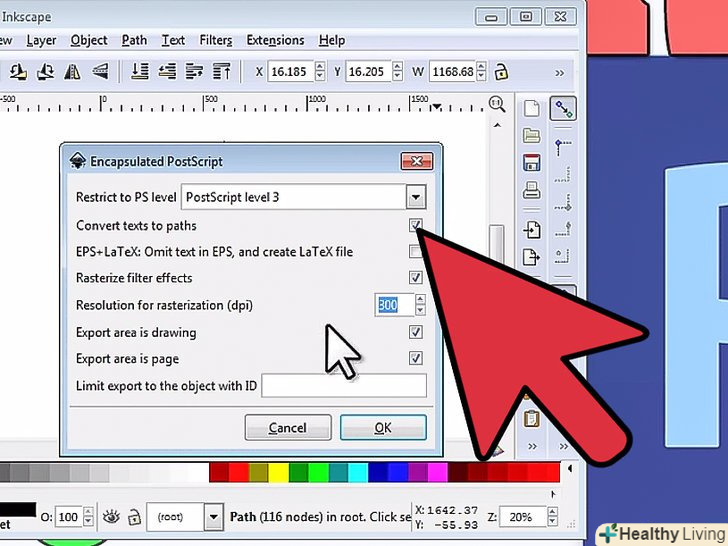The image size is (728, 546).
Task: Toggle the Enable snapping button
Action: pos(563,109)
